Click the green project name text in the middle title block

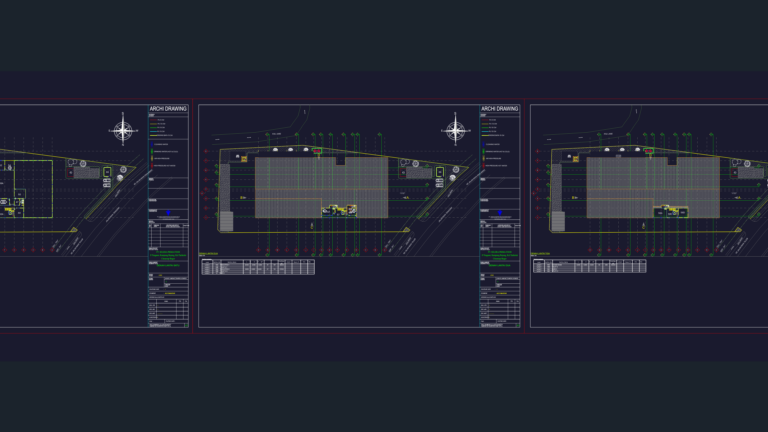pyautogui.click(x=500, y=255)
